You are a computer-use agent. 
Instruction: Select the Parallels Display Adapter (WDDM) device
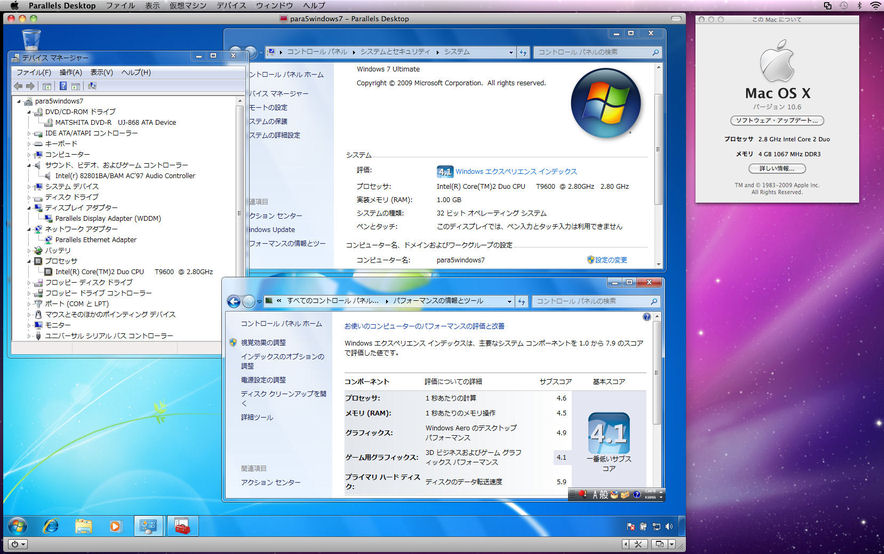(x=108, y=219)
